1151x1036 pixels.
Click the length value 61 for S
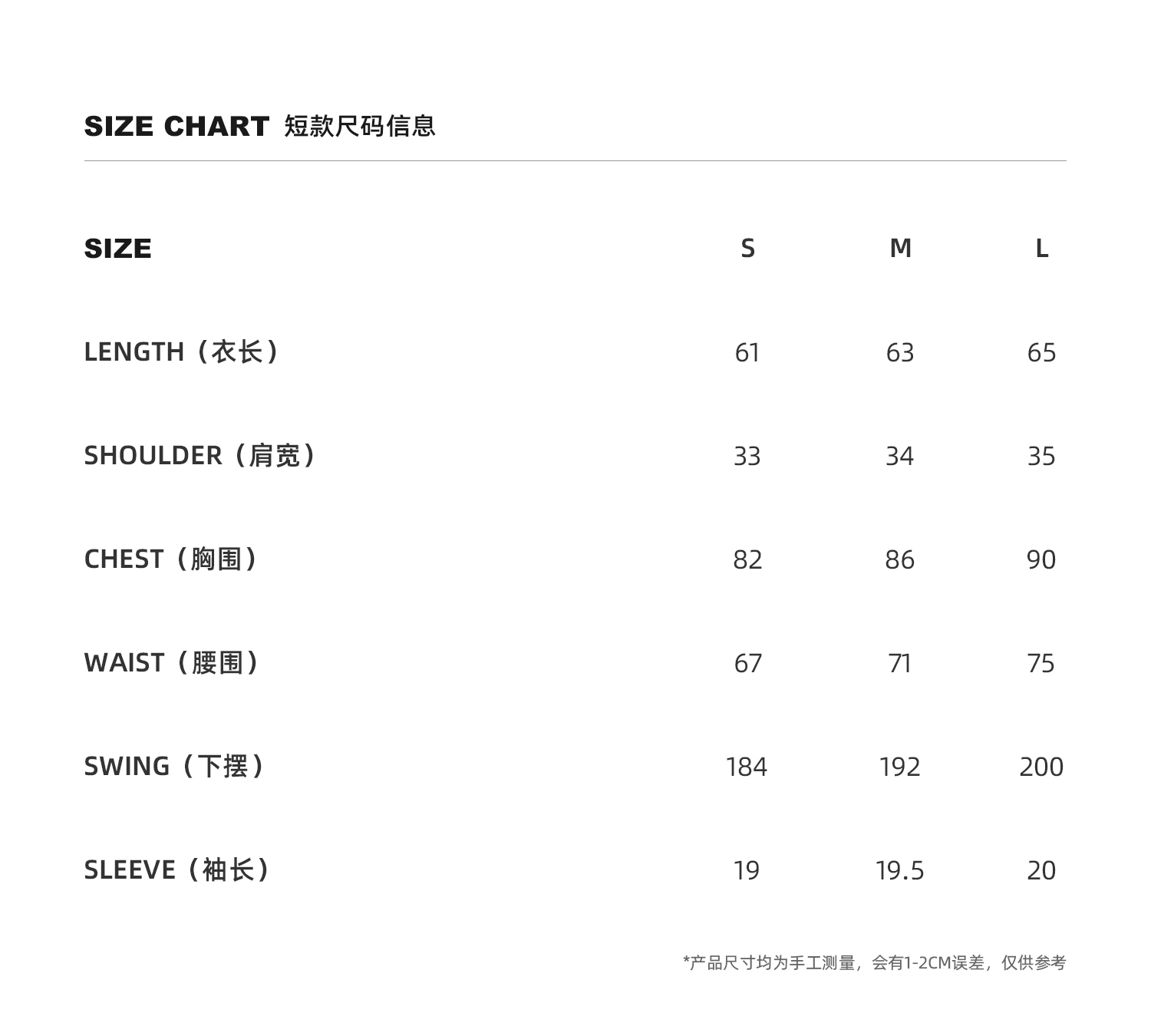point(747,353)
